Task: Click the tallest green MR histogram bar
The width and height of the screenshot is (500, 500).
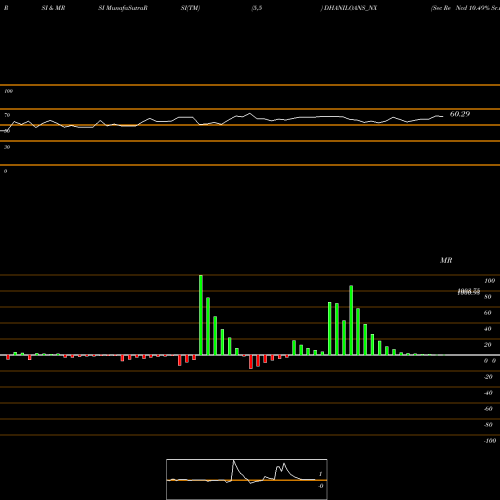Action: coord(201,315)
